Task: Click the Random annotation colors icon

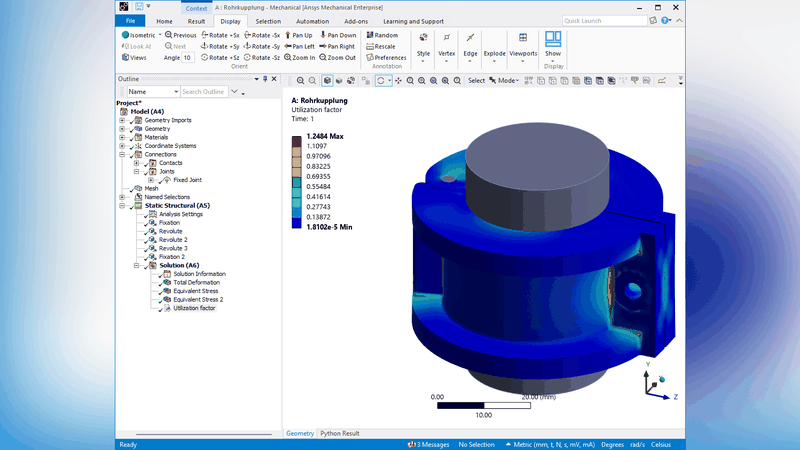Action: pyautogui.click(x=369, y=35)
